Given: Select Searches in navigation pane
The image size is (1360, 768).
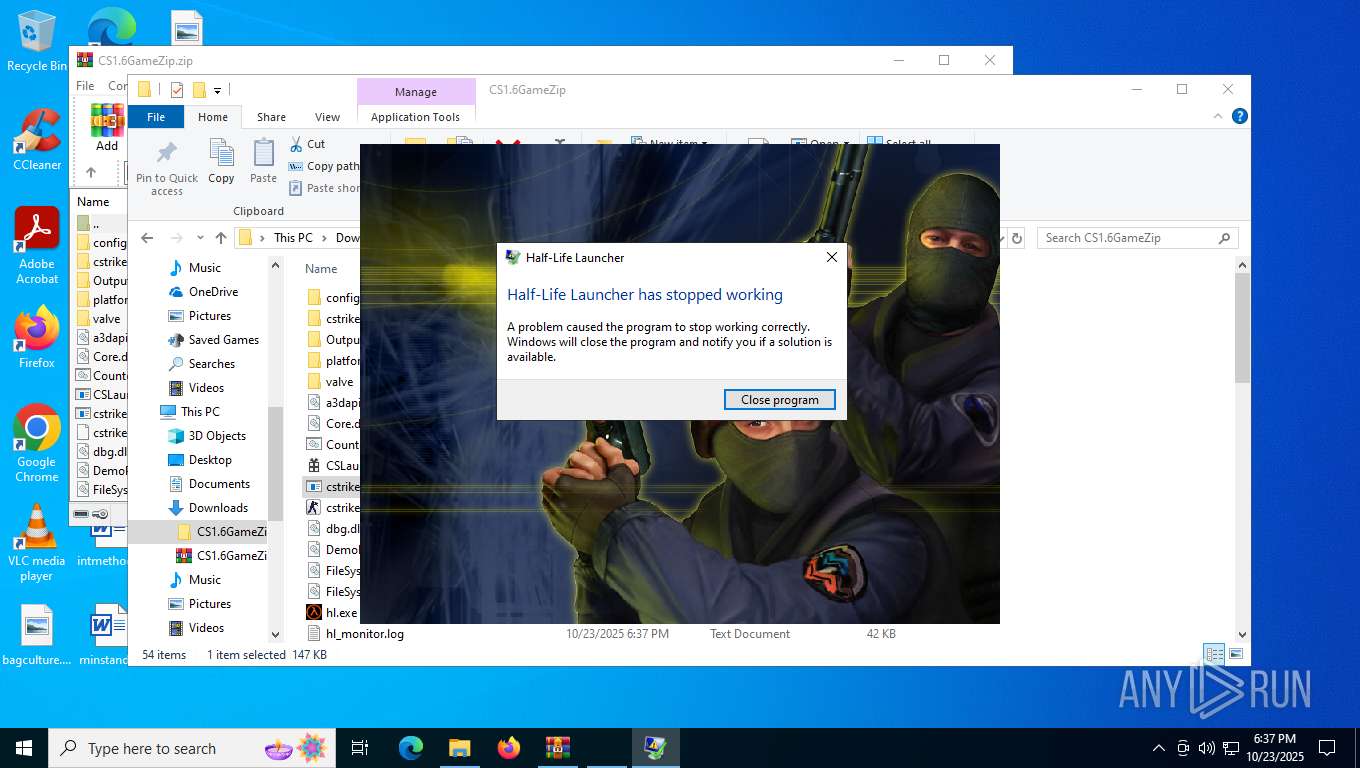Looking at the screenshot, I should pyautogui.click(x=211, y=364).
